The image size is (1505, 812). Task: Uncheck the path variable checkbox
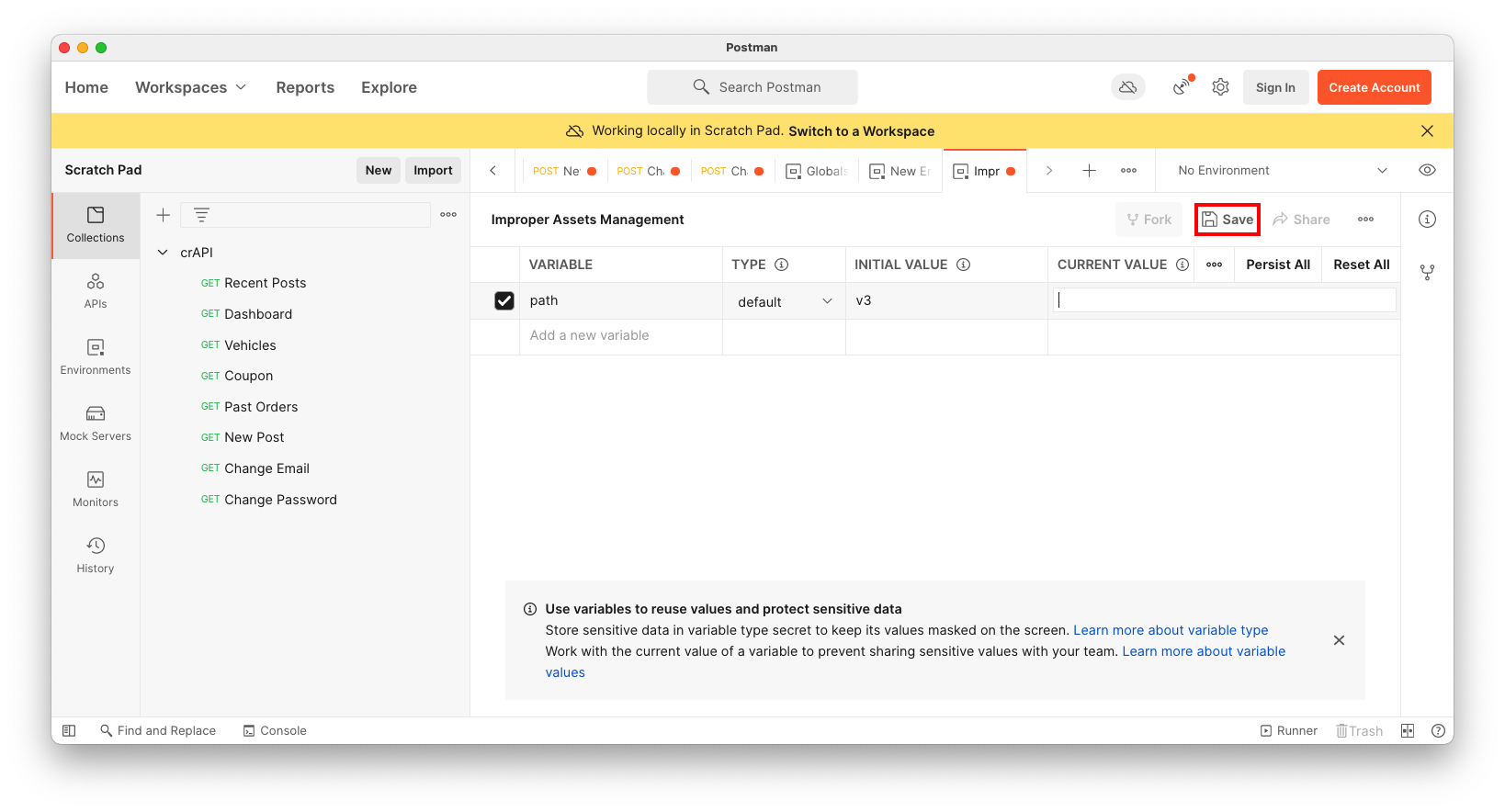click(504, 300)
